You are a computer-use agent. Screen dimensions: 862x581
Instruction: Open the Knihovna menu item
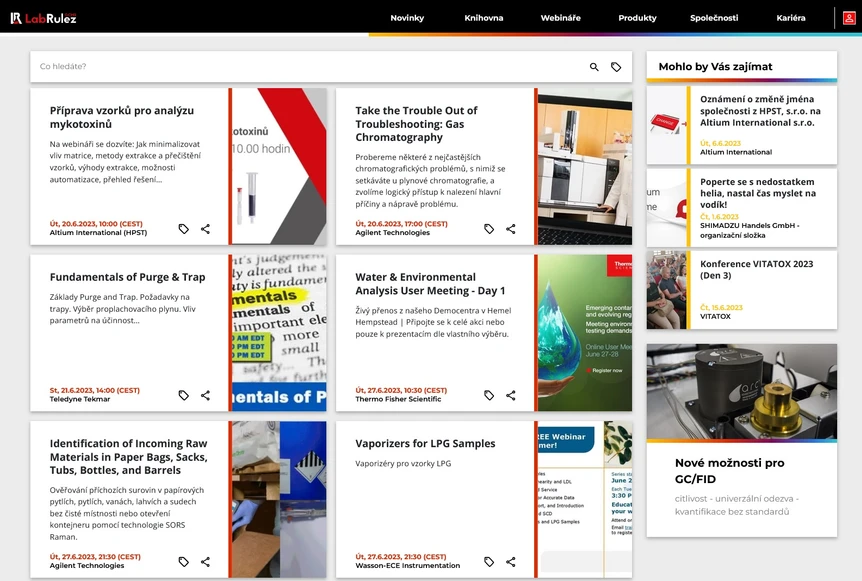coord(484,17)
